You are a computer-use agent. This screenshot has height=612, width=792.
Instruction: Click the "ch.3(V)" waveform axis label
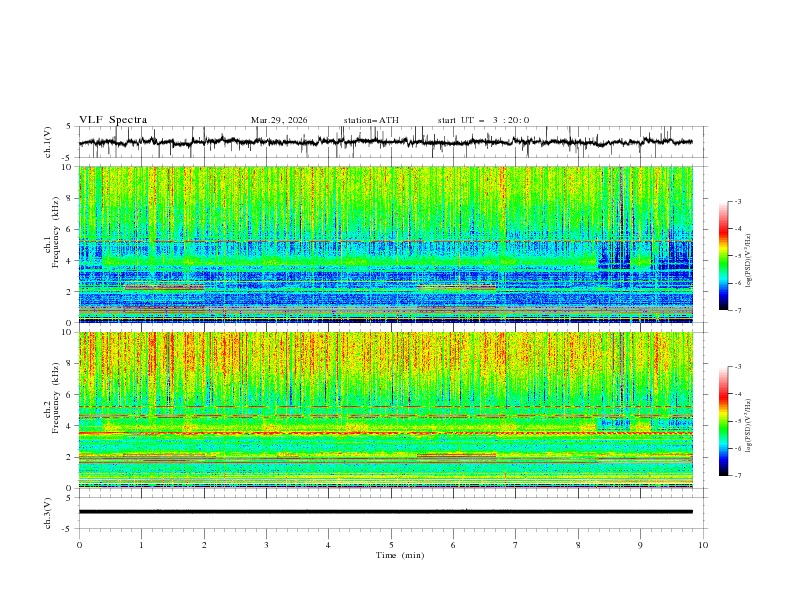click(48, 513)
